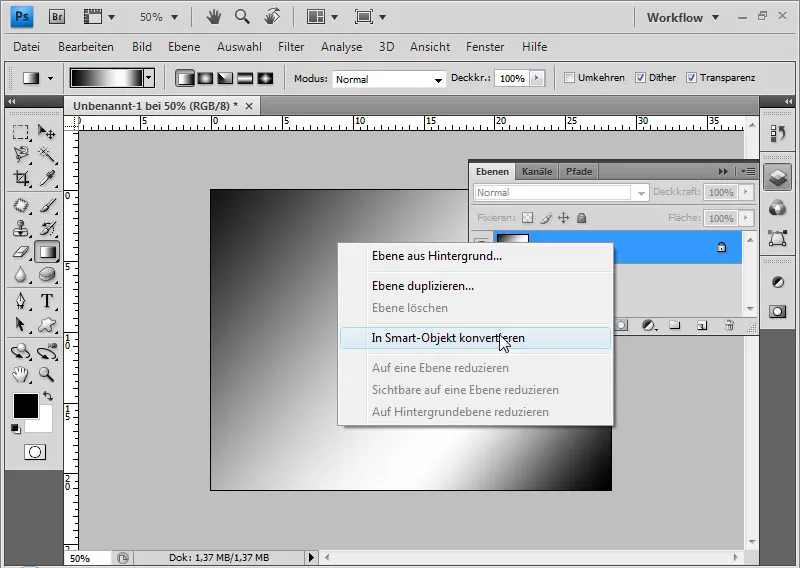Viewport: 800px width, 568px height.
Task: Choose the Linear gradient style
Action: pyautogui.click(x=185, y=78)
